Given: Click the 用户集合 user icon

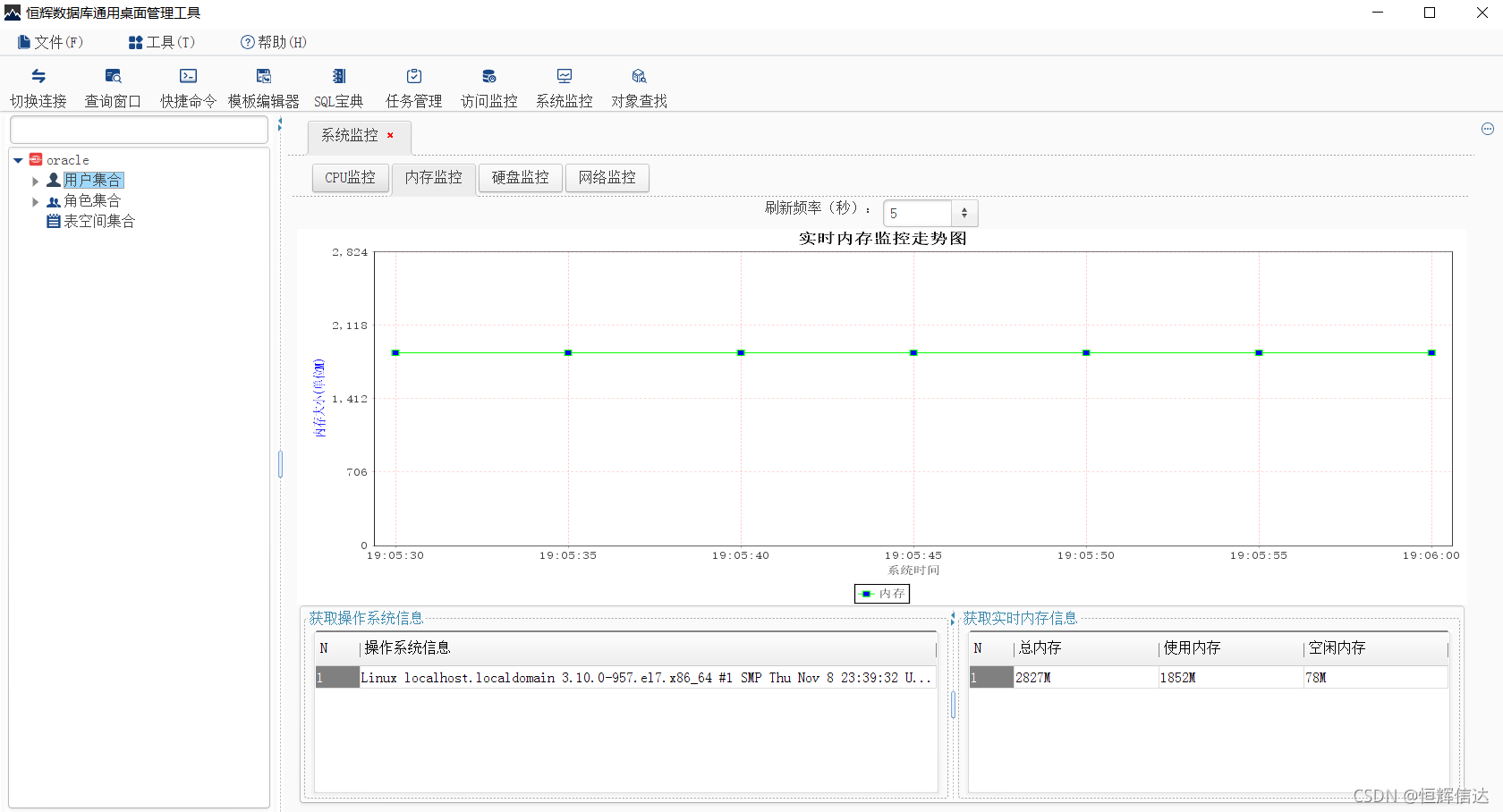Looking at the screenshot, I should click(x=53, y=180).
